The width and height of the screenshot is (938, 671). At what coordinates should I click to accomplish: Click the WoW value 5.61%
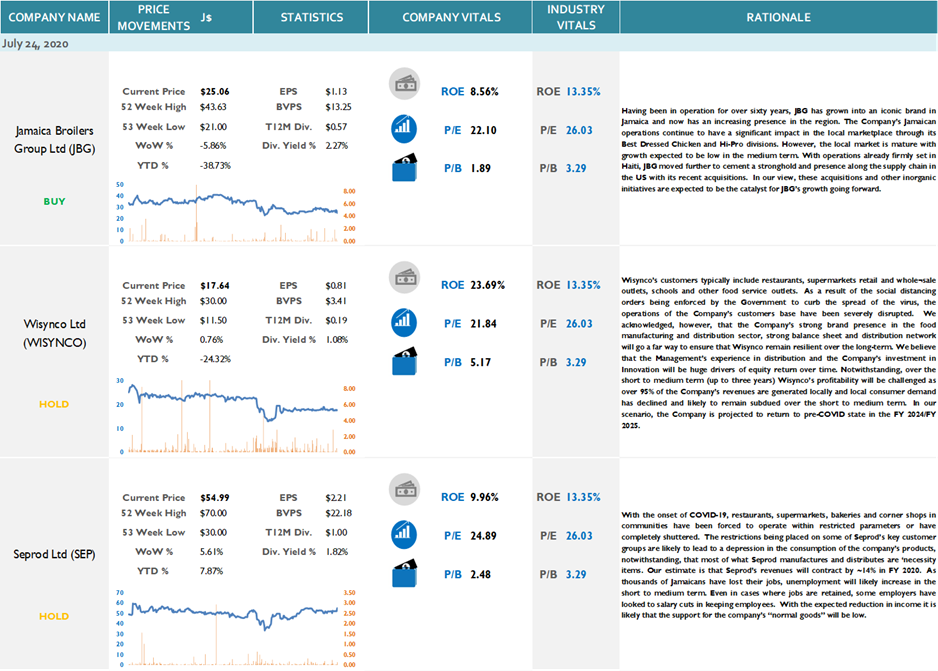pyautogui.click(x=212, y=552)
